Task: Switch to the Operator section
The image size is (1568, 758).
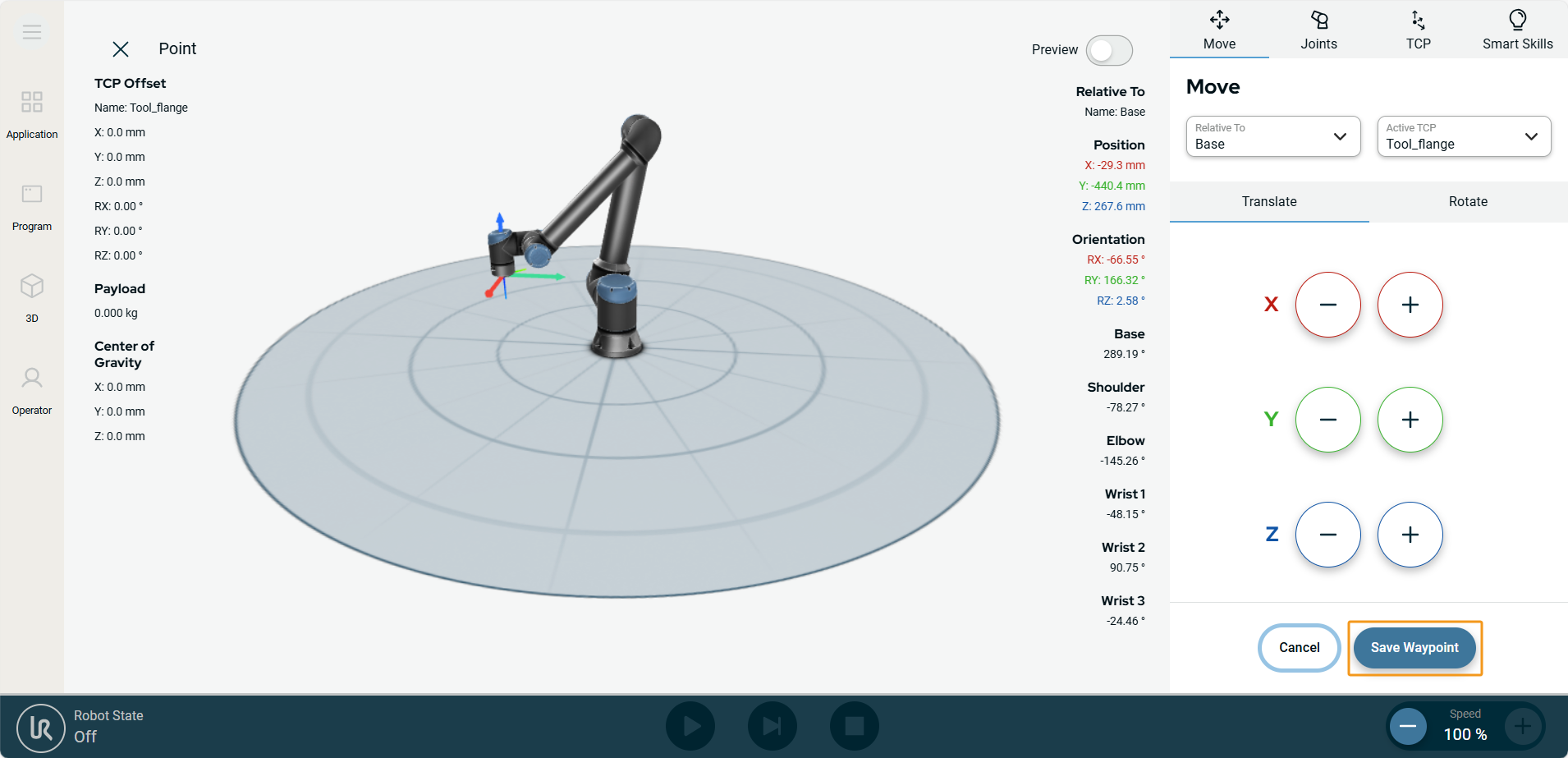Action: 32,391
